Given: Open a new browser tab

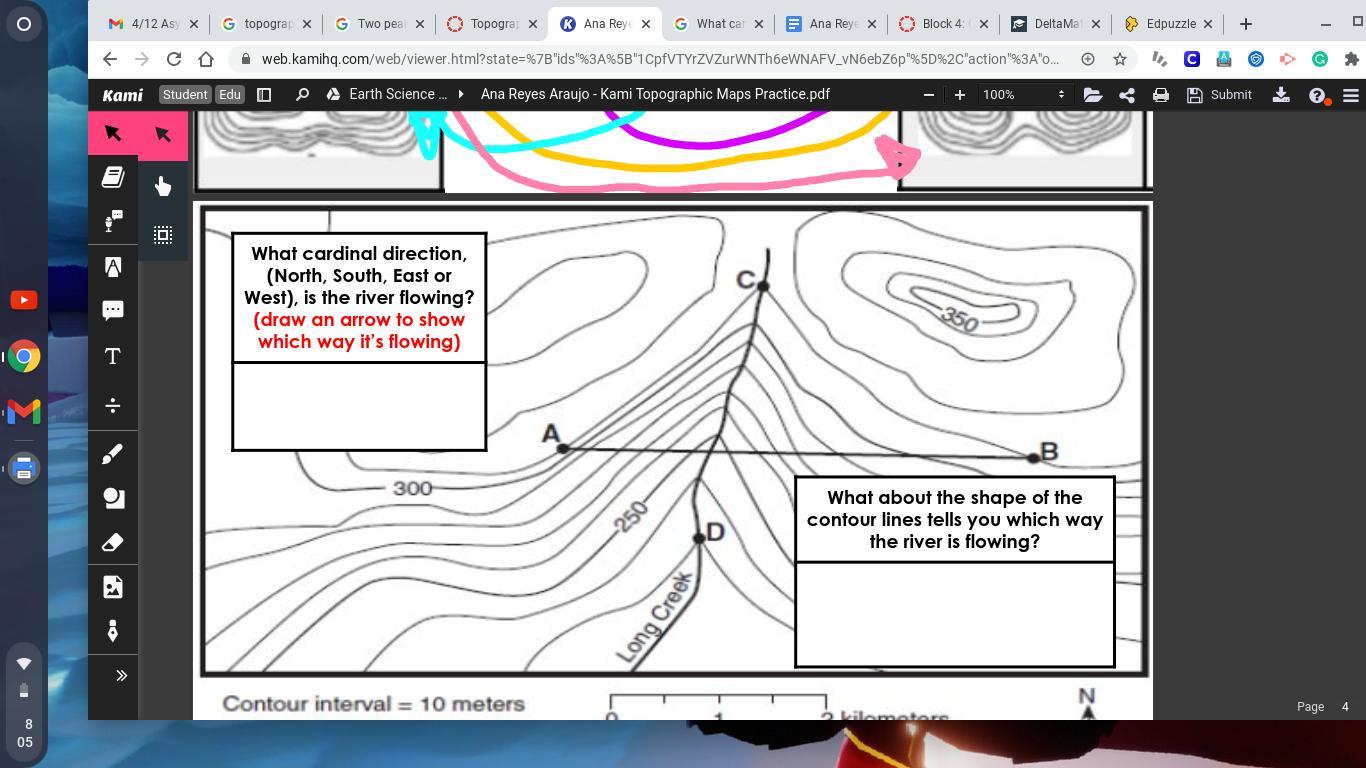Looking at the screenshot, I should 1246,23.
